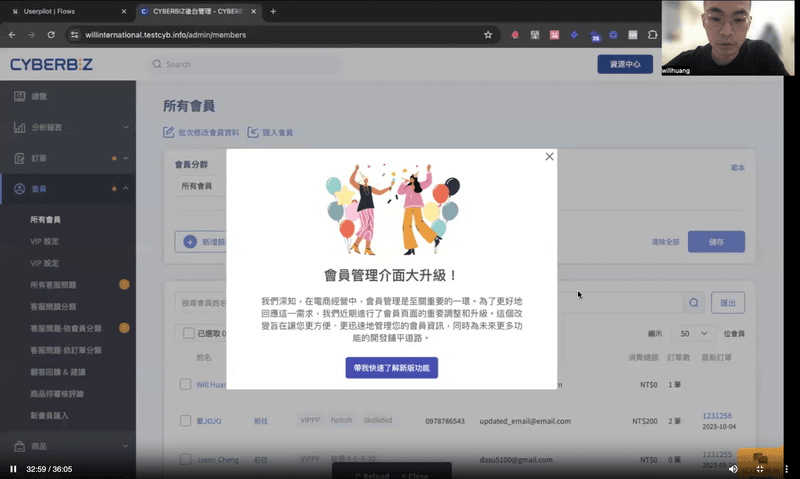Mute the video using speaker icon
Image resolution: width=800 pixels, height=479 pixels.
pyautogui.click(x=733, y=468)
